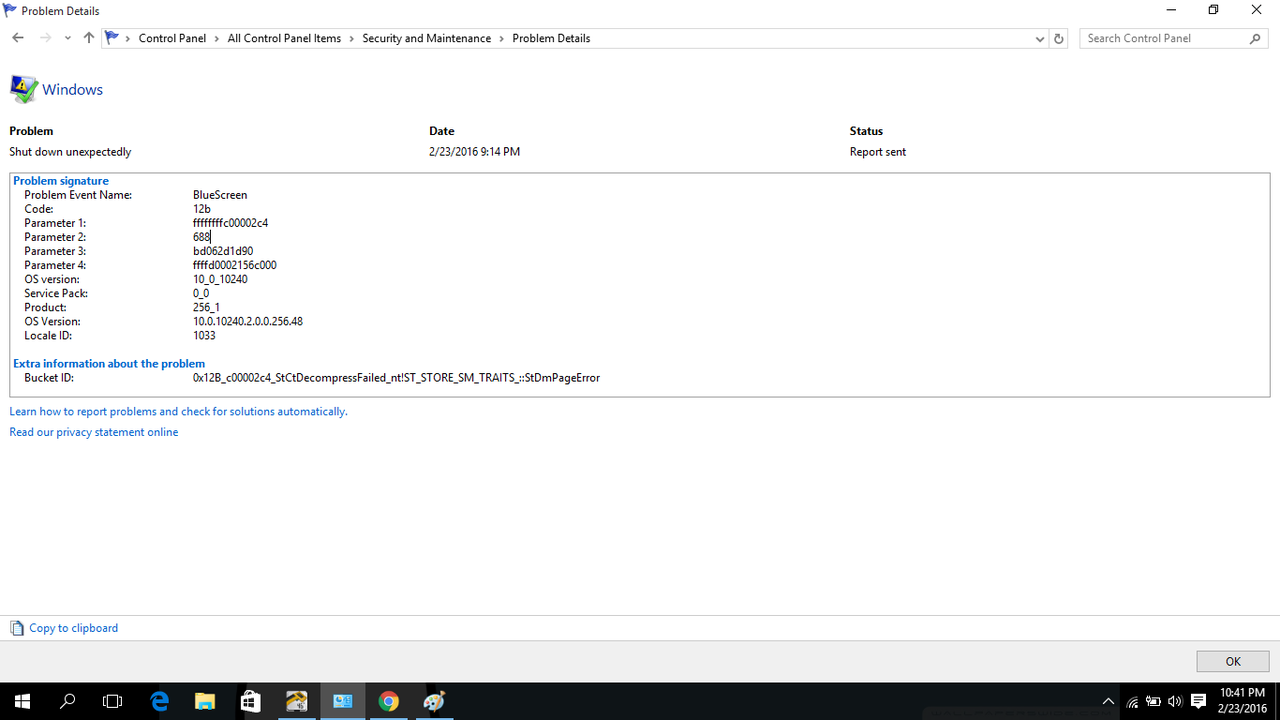The height and width of the screenshot is (720, 1280).
Task: Show hidden system tray icons
Action: click(x=1108, y=701)
